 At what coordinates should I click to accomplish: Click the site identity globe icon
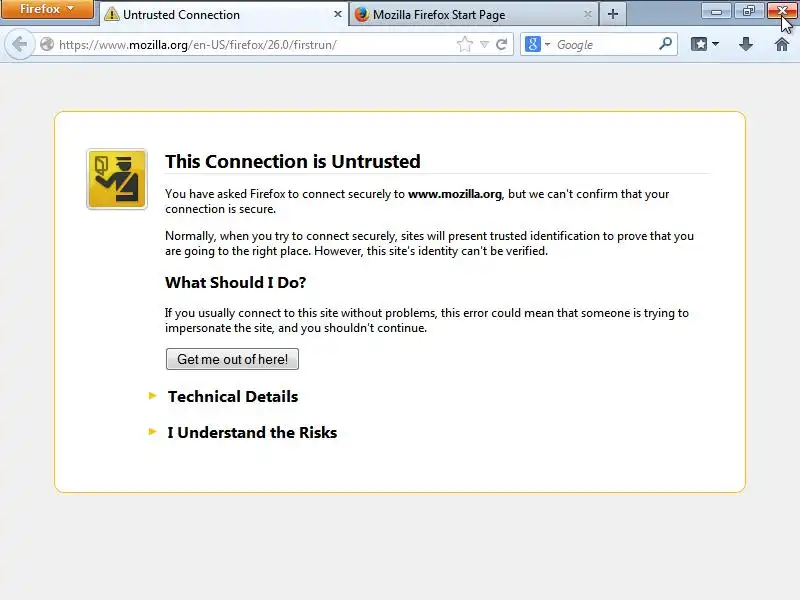point(47,44)
